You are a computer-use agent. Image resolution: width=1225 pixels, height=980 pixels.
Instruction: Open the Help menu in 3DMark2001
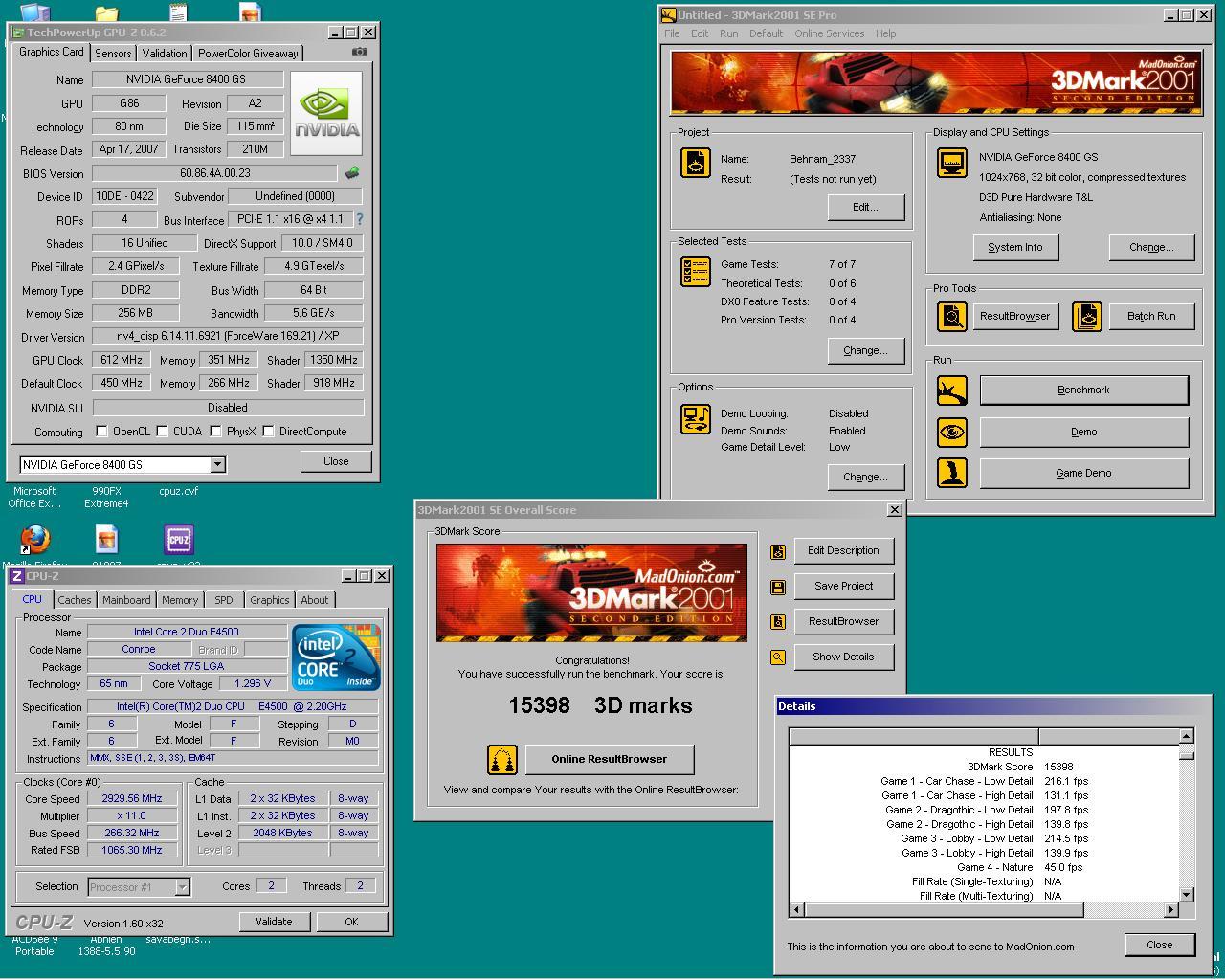(x=886, y=33)
